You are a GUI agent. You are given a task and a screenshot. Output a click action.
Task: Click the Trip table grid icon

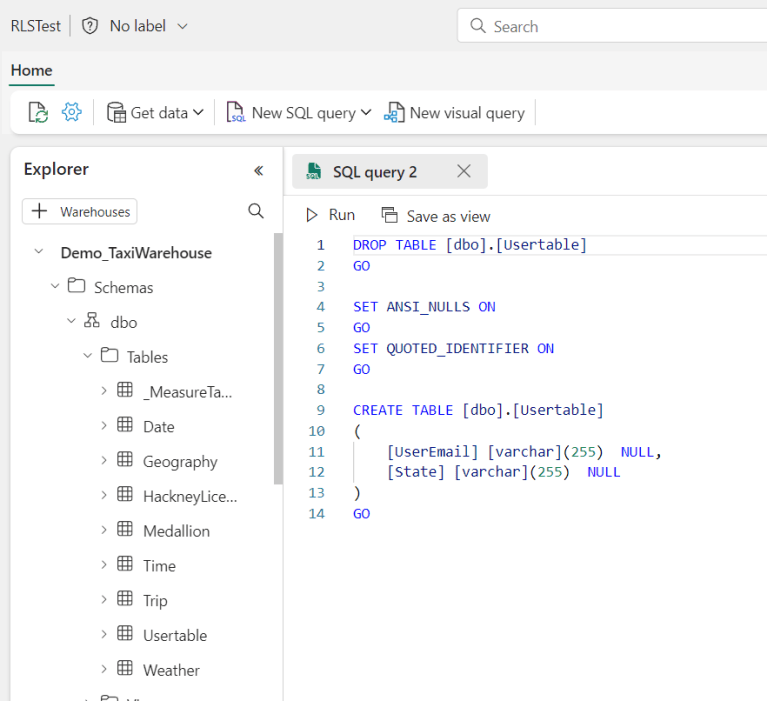(125, 598)
